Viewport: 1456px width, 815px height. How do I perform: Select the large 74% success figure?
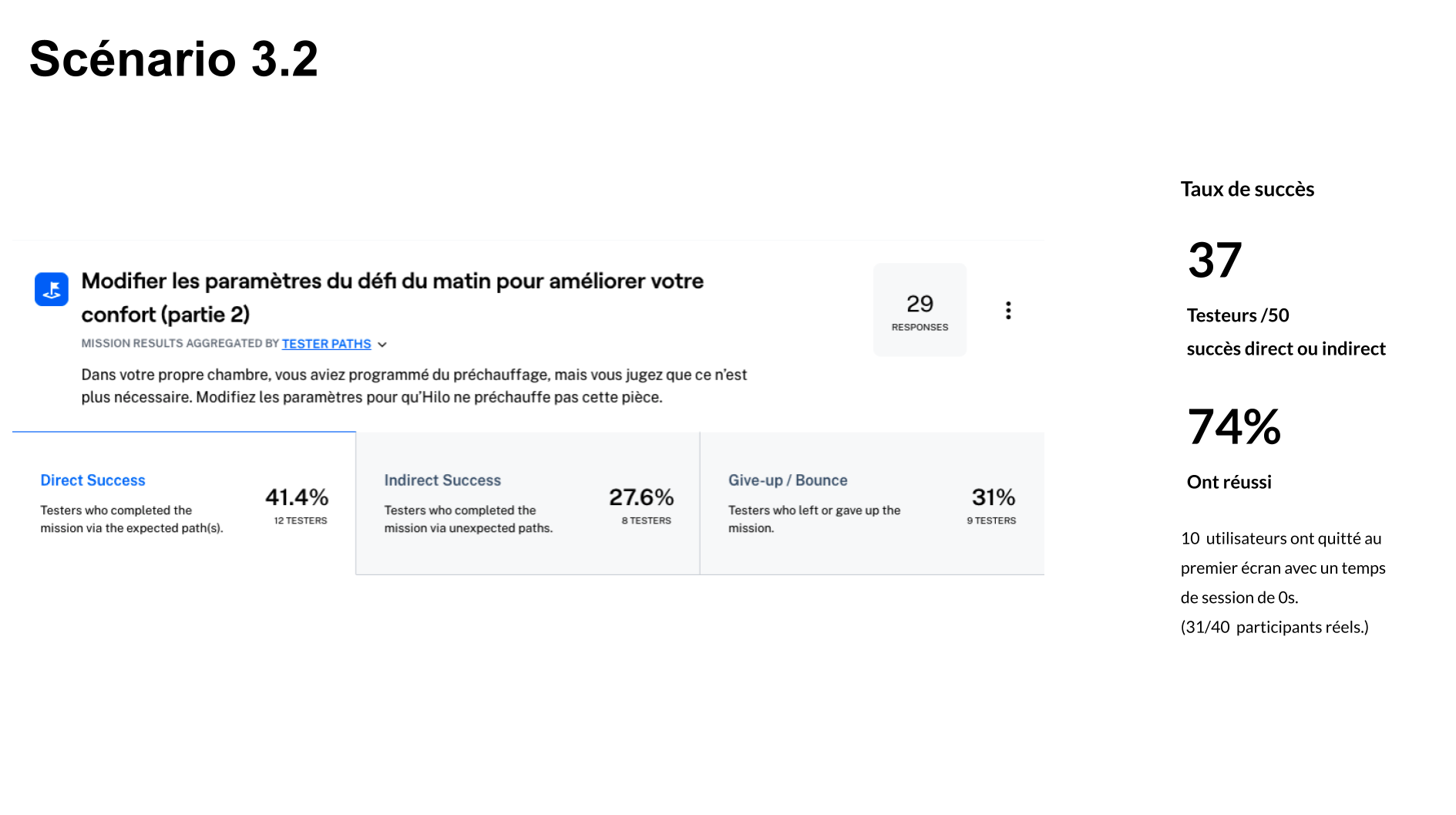click(x=1234, y=427)
